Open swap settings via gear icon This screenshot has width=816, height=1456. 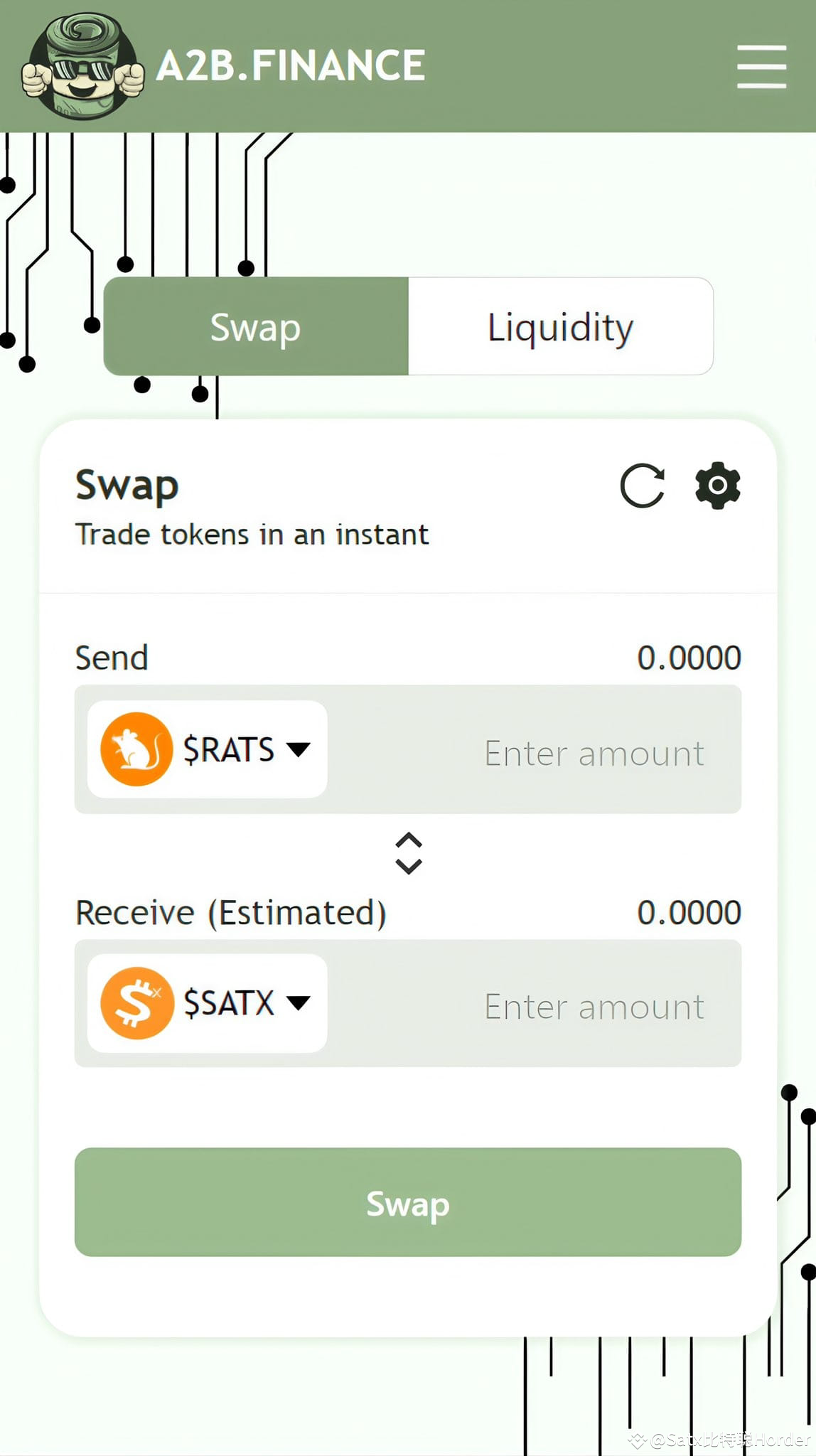tap(717, 486)
